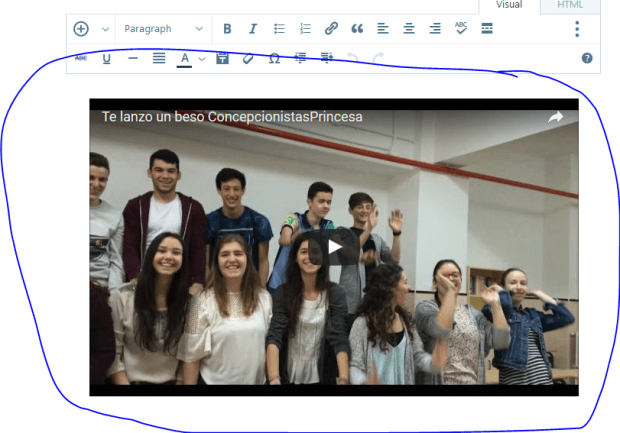Expand the arrow next to Add icon
This screenshot has height=433, width=620.
[x=105, y=29]
